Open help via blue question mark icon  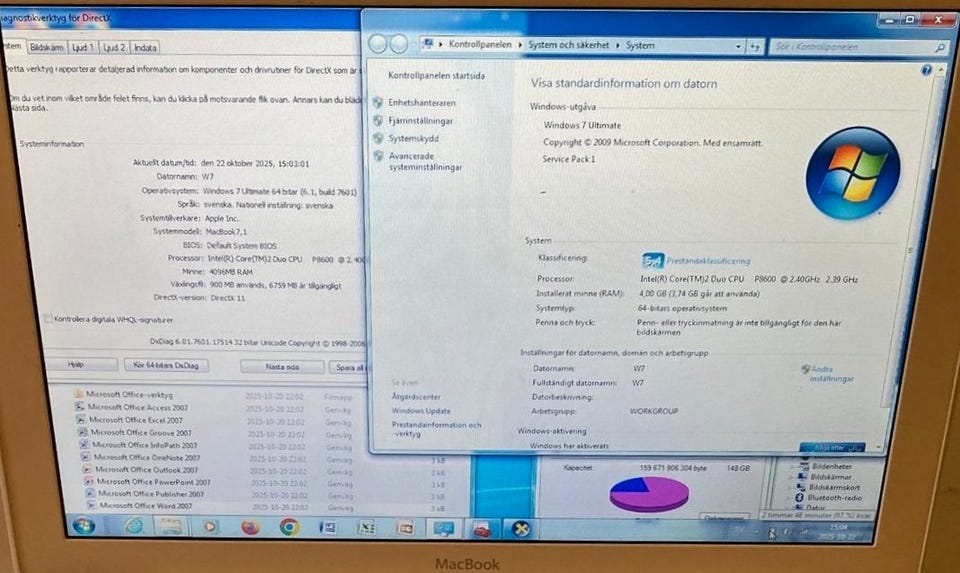click(x=926, y=70)
